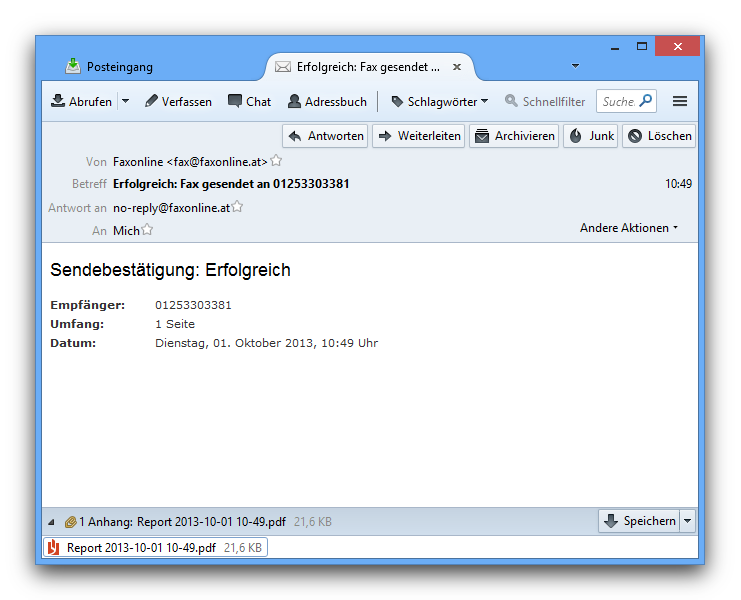
Task: Delete the message with Löschen
Action: tap(659, 136)
